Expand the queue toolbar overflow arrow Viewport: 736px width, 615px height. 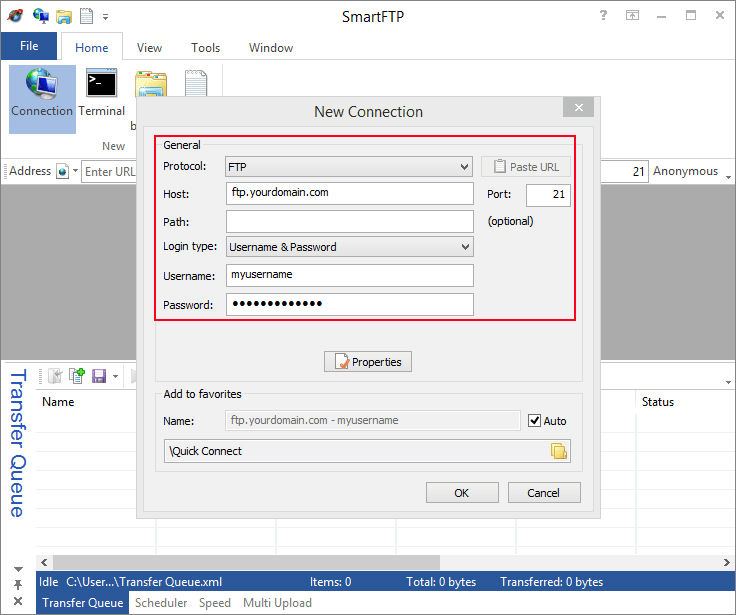tap(728, 382)
